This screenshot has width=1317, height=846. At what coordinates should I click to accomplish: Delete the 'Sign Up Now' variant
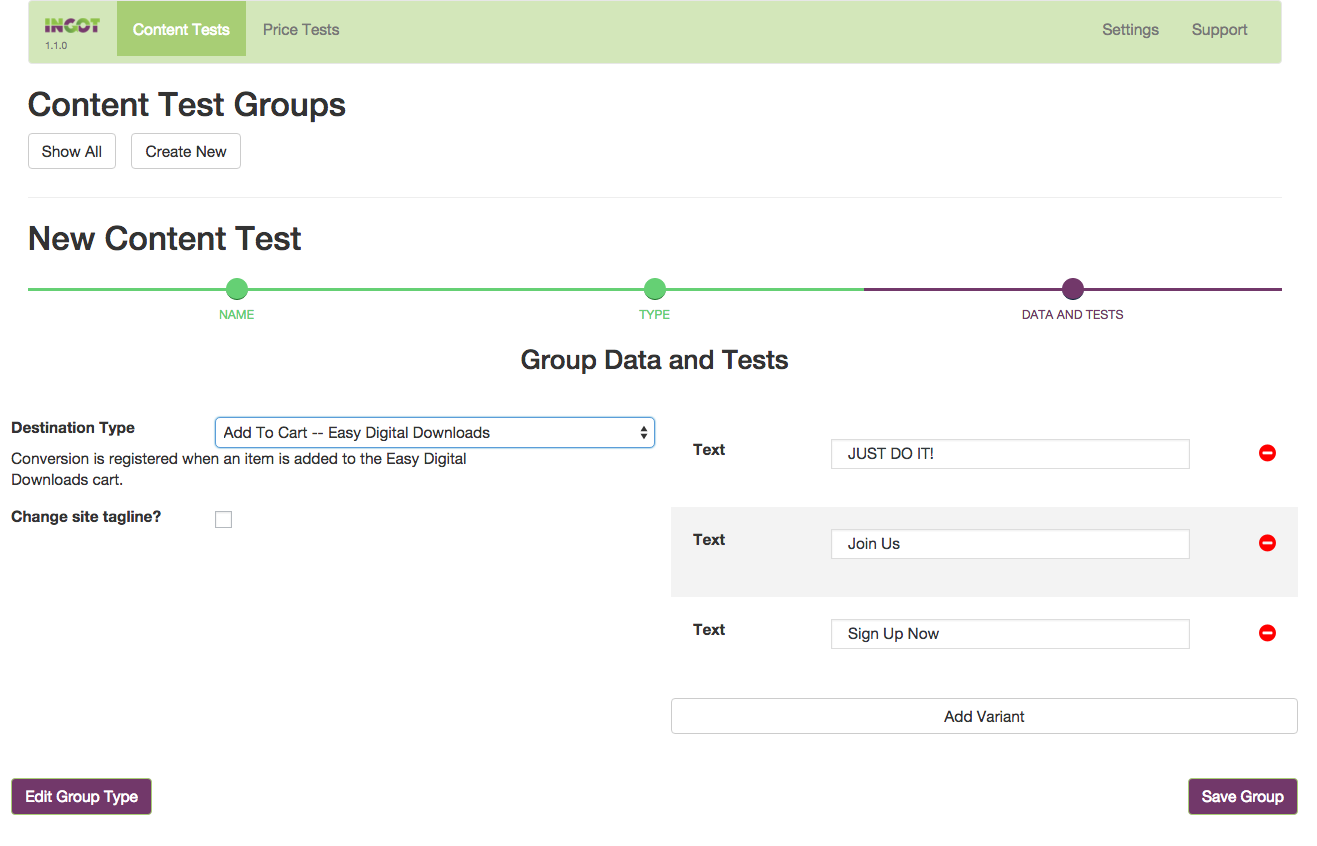[1267, 633]
